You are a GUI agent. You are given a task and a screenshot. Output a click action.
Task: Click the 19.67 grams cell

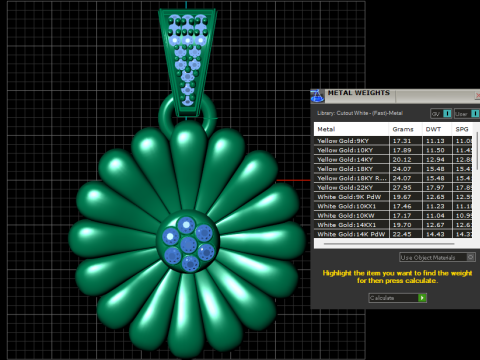(406, 197)
